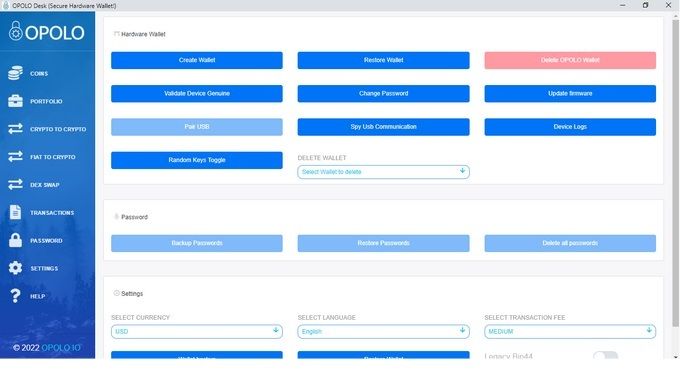Open Help in the sidebar
Image resolution: width=680 pixels, height=382 pixels.
(x=37, y=296)
